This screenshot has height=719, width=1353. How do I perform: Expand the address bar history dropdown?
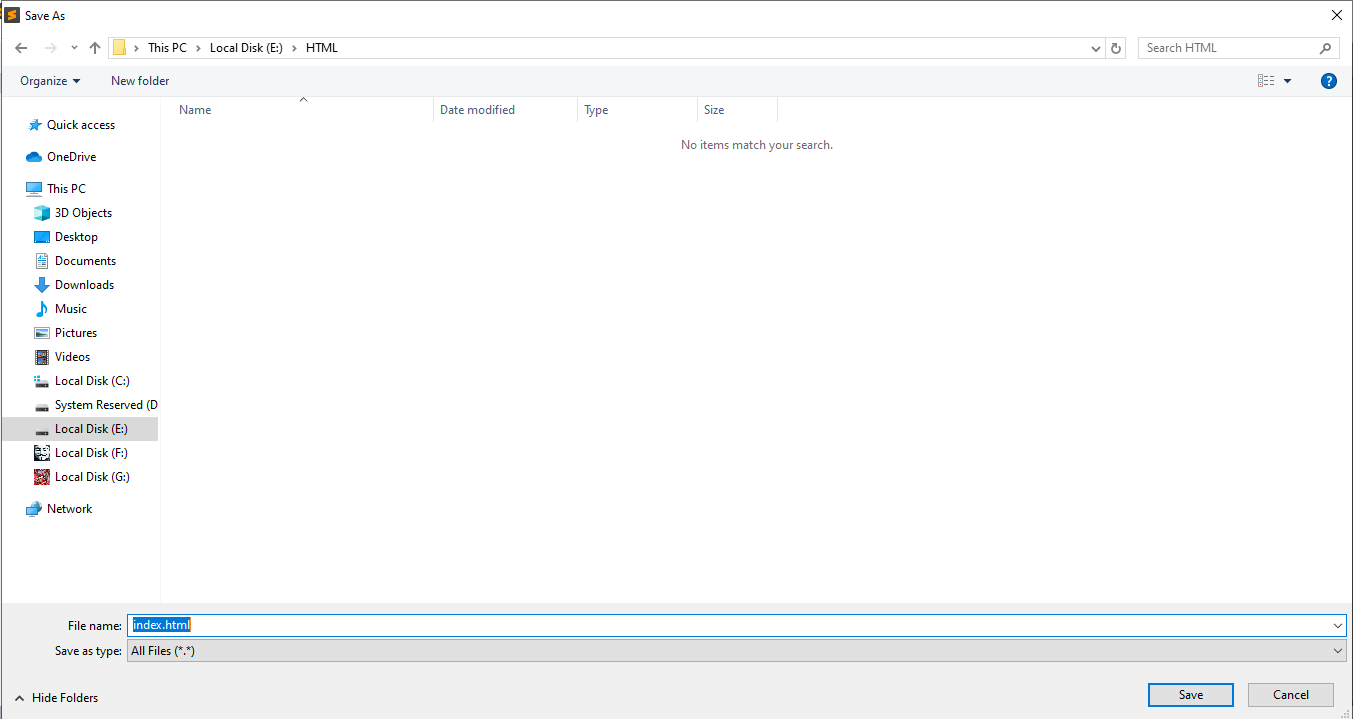[x=1097, y=48]
